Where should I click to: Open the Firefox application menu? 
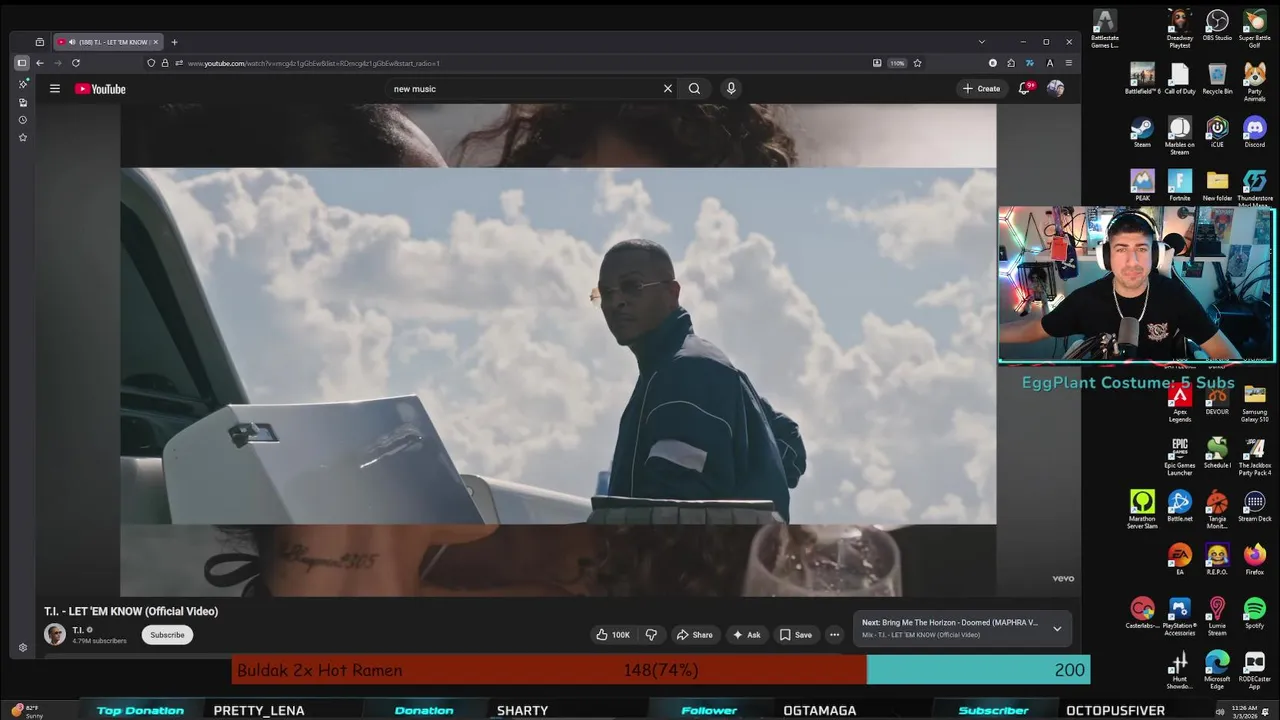[1068, 63]
